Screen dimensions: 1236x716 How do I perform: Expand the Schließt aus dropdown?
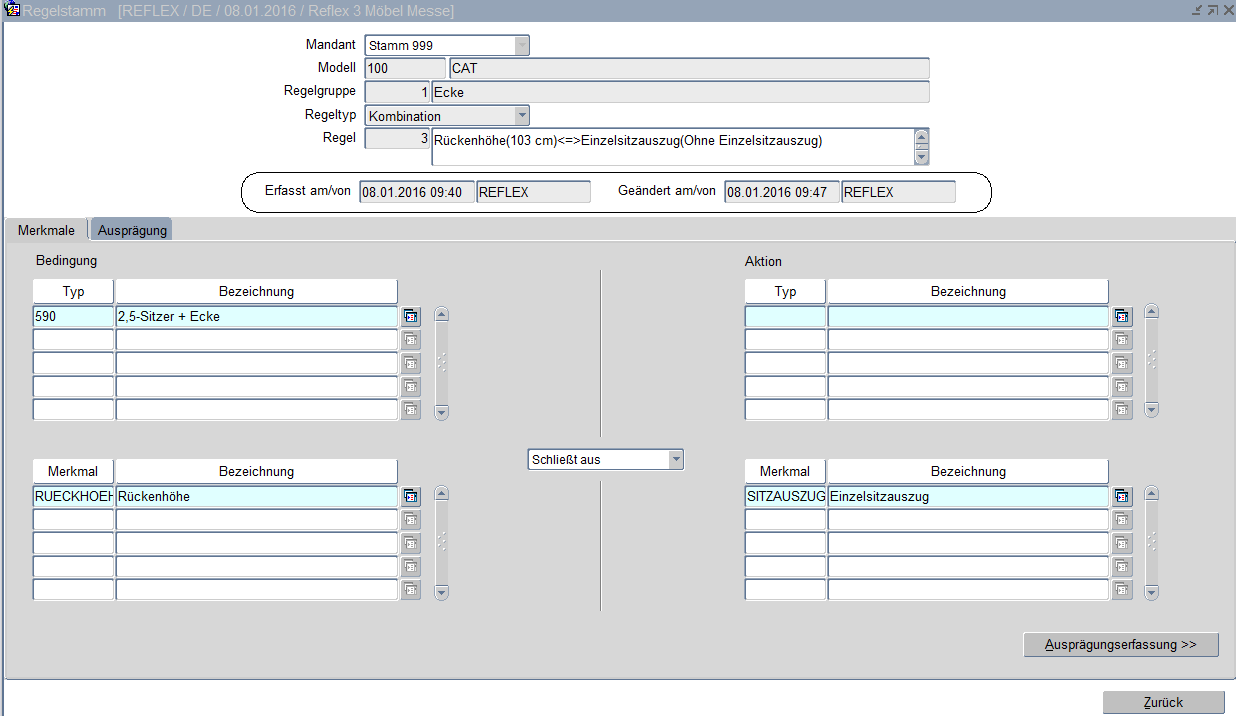tap(675, 460)
